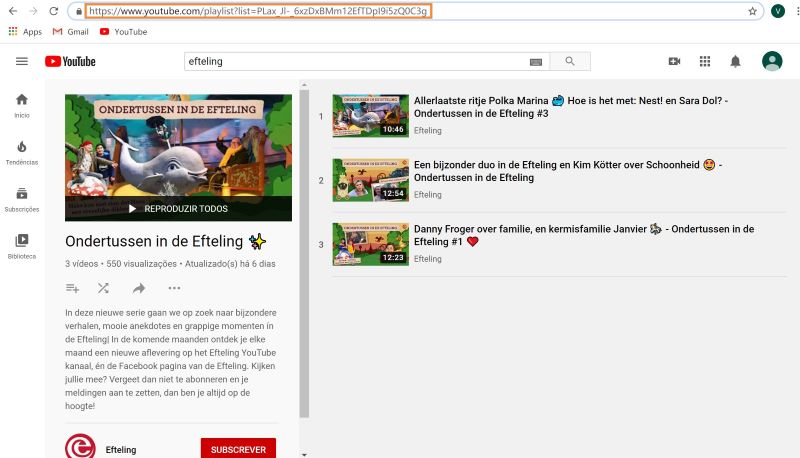Open notifications bell
Image resolution: width=800 pixels, height=458 pixels.
(735, 62)
